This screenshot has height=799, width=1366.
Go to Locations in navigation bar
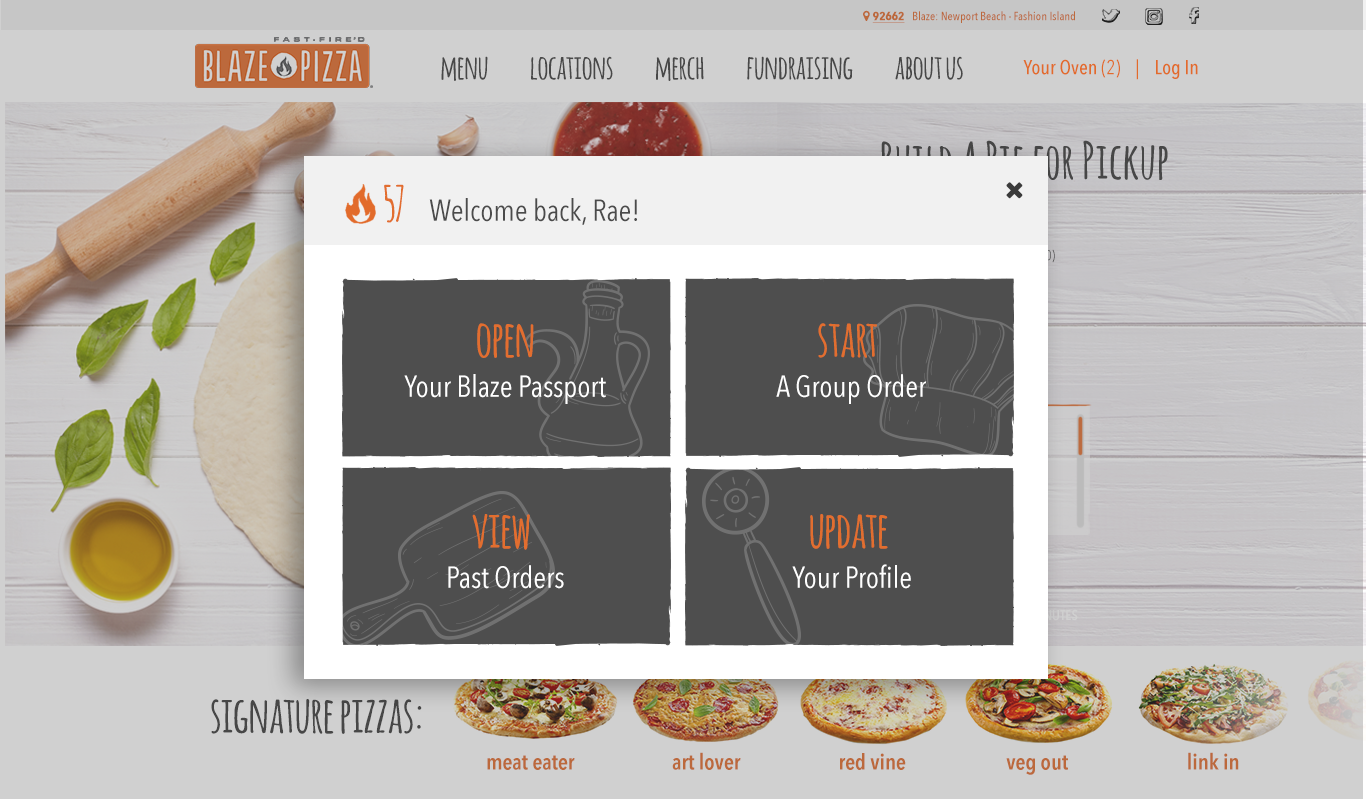pyautogui.click(x=571, y=69)
